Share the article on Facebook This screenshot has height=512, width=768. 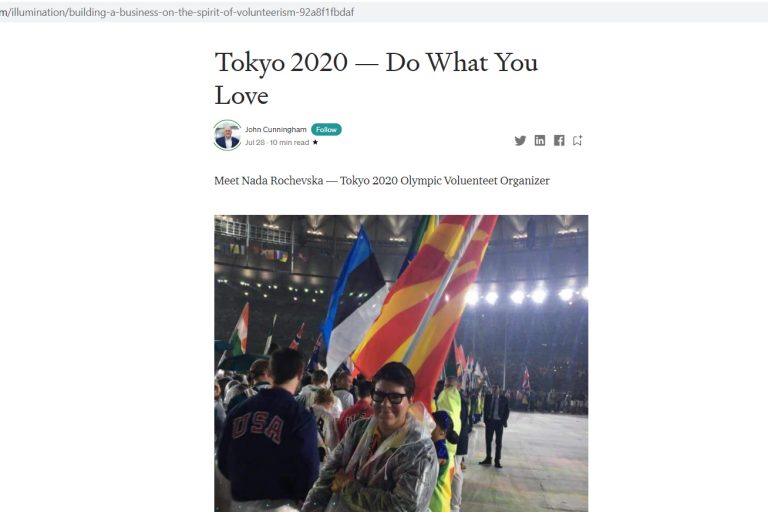click(559, 141)
